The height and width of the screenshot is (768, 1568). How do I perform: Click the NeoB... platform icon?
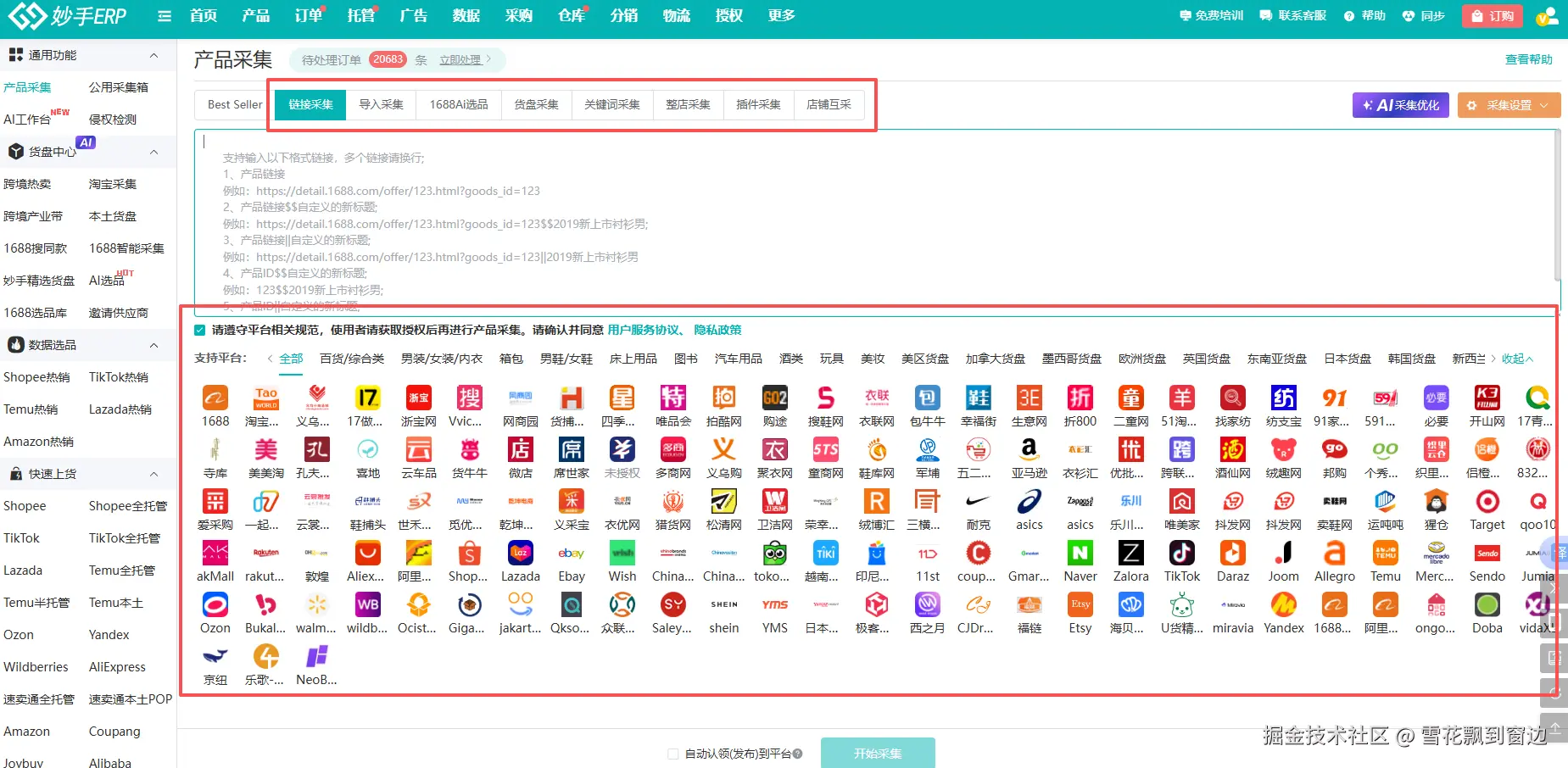pos(317,656)
